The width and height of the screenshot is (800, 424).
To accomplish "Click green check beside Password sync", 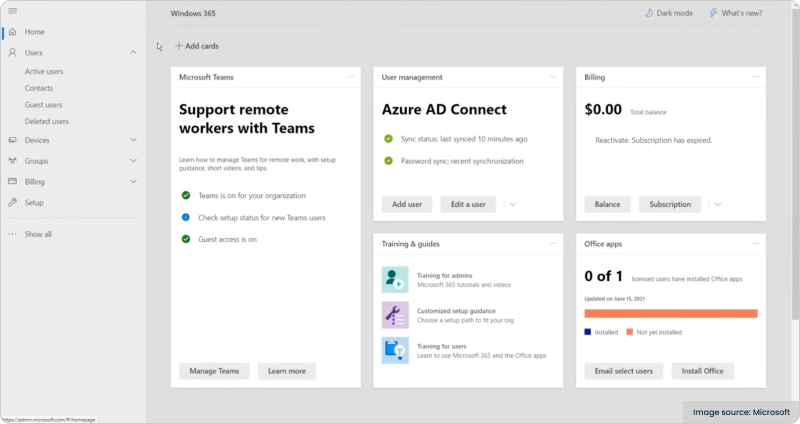I will (x=388, y=161).
